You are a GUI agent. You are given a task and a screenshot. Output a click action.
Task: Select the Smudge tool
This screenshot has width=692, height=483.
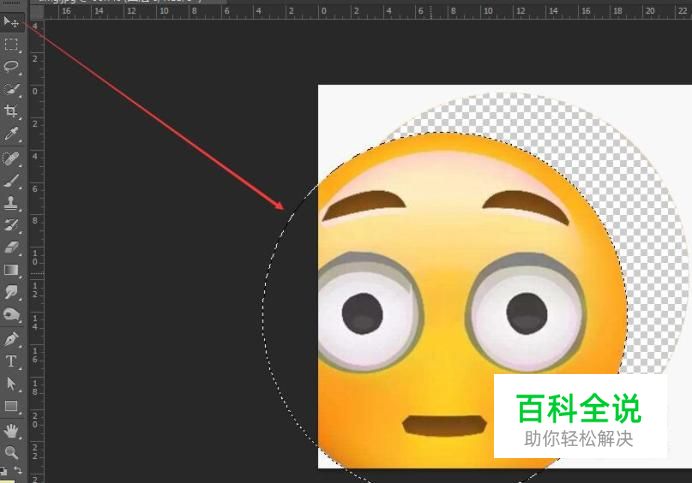click(11, 292)
